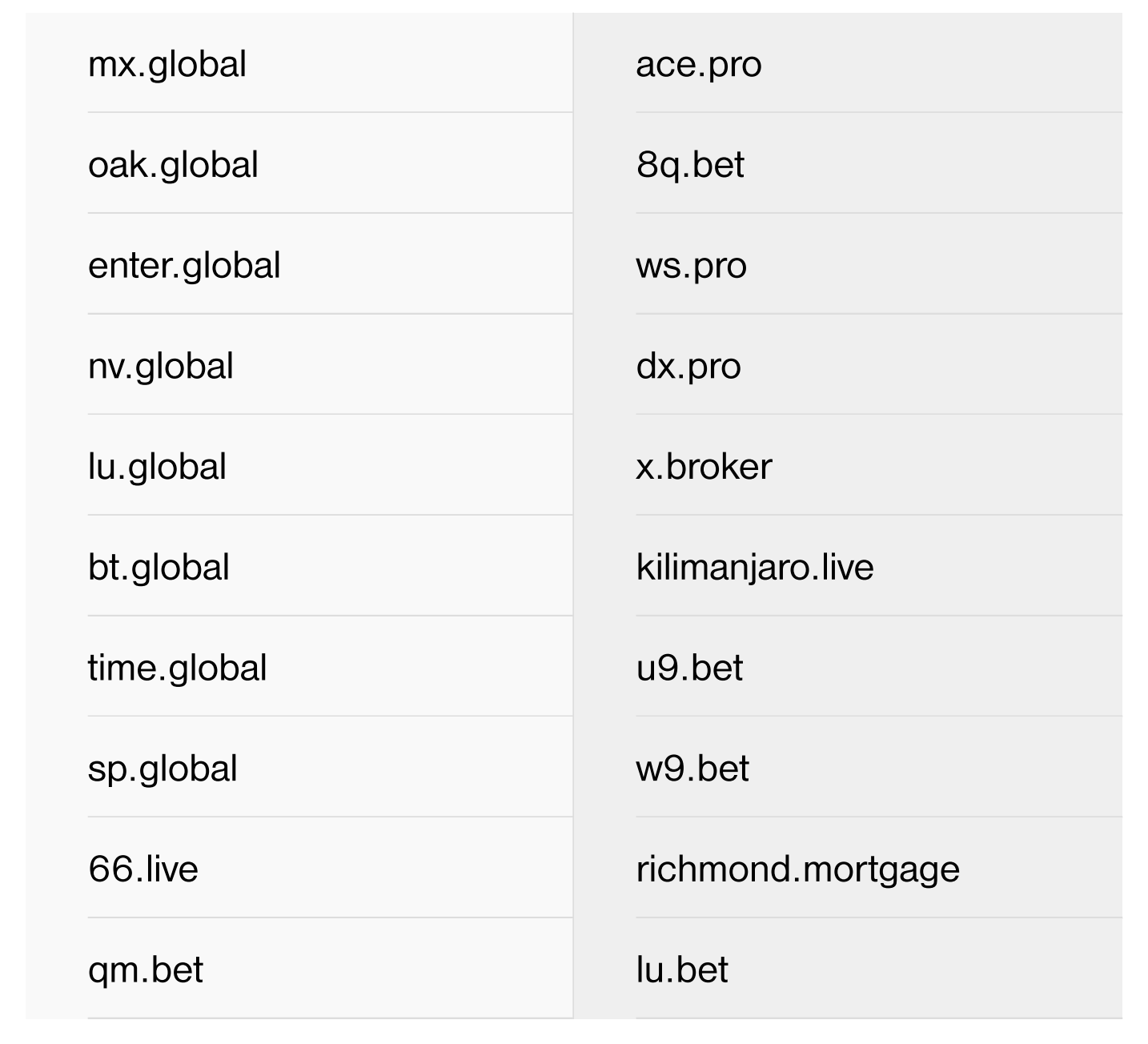Tap the w9.bet row
Screen dimensions: 1148x1044
click(692, 769)
